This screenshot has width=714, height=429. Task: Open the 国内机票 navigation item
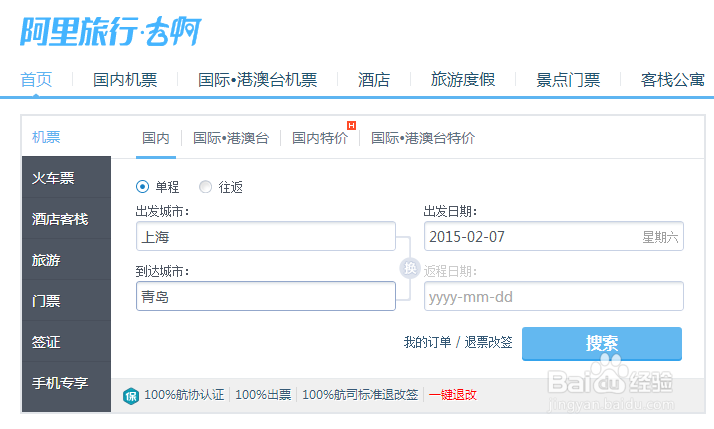point(125,80)
